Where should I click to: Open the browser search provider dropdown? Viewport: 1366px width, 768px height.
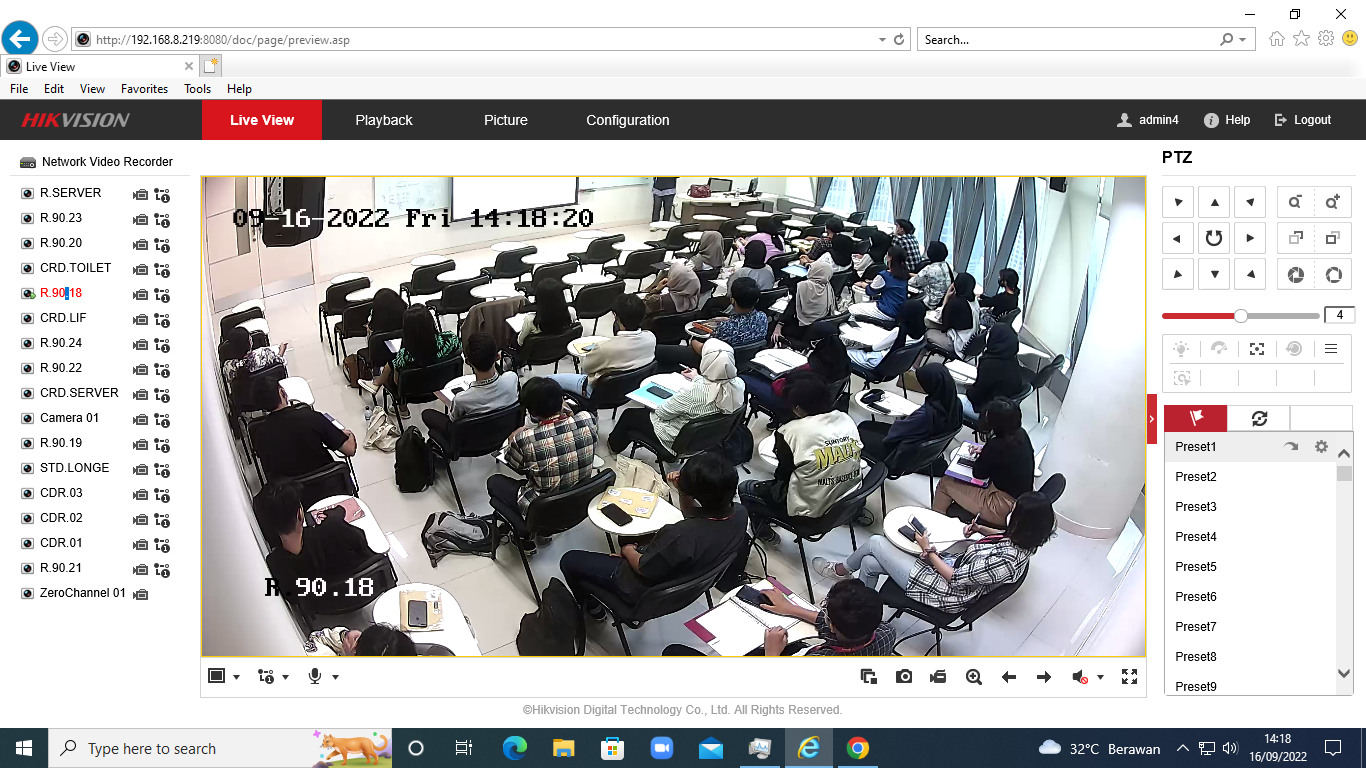click(1243, 40)
